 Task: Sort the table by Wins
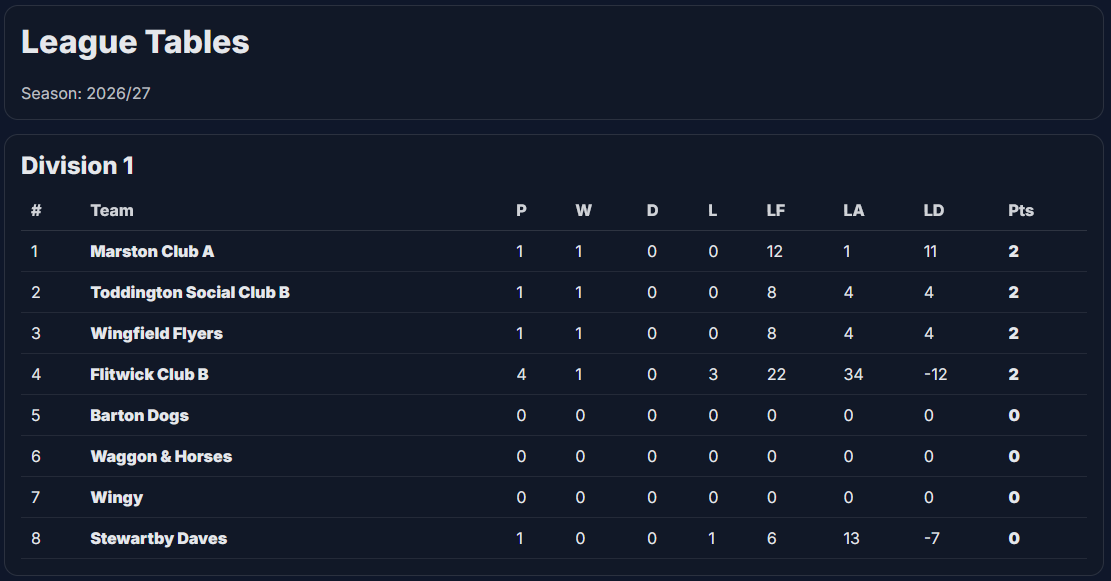[583, 210]
